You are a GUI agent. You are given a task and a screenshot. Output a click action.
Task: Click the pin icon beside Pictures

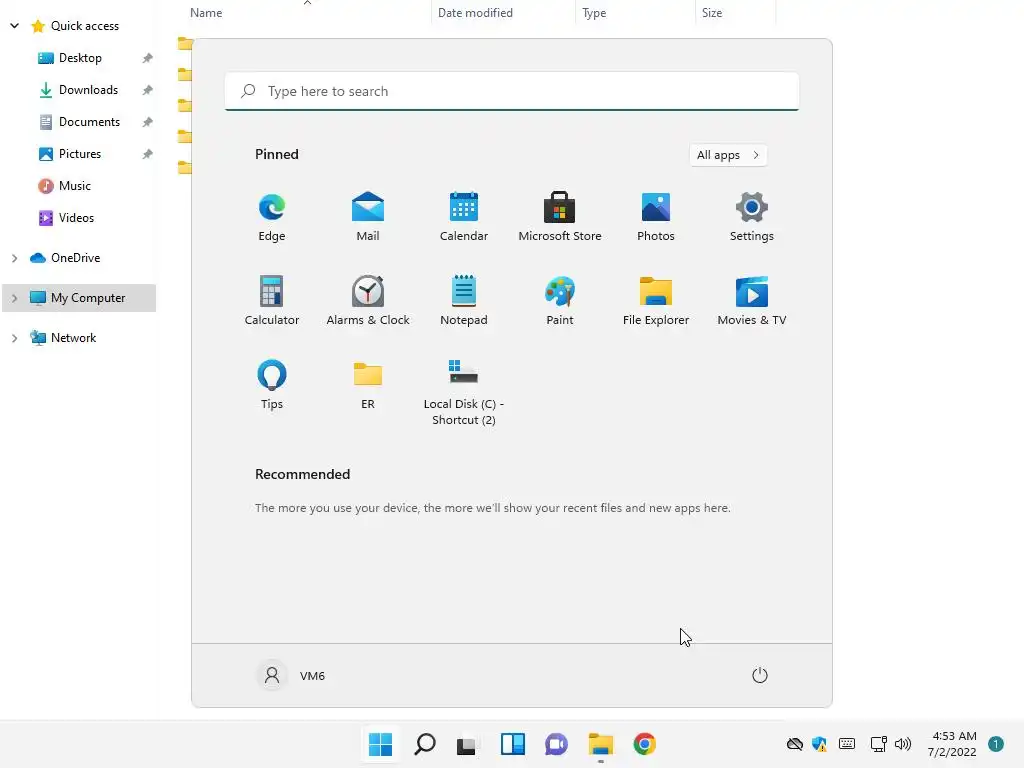(x=148, y=154)
